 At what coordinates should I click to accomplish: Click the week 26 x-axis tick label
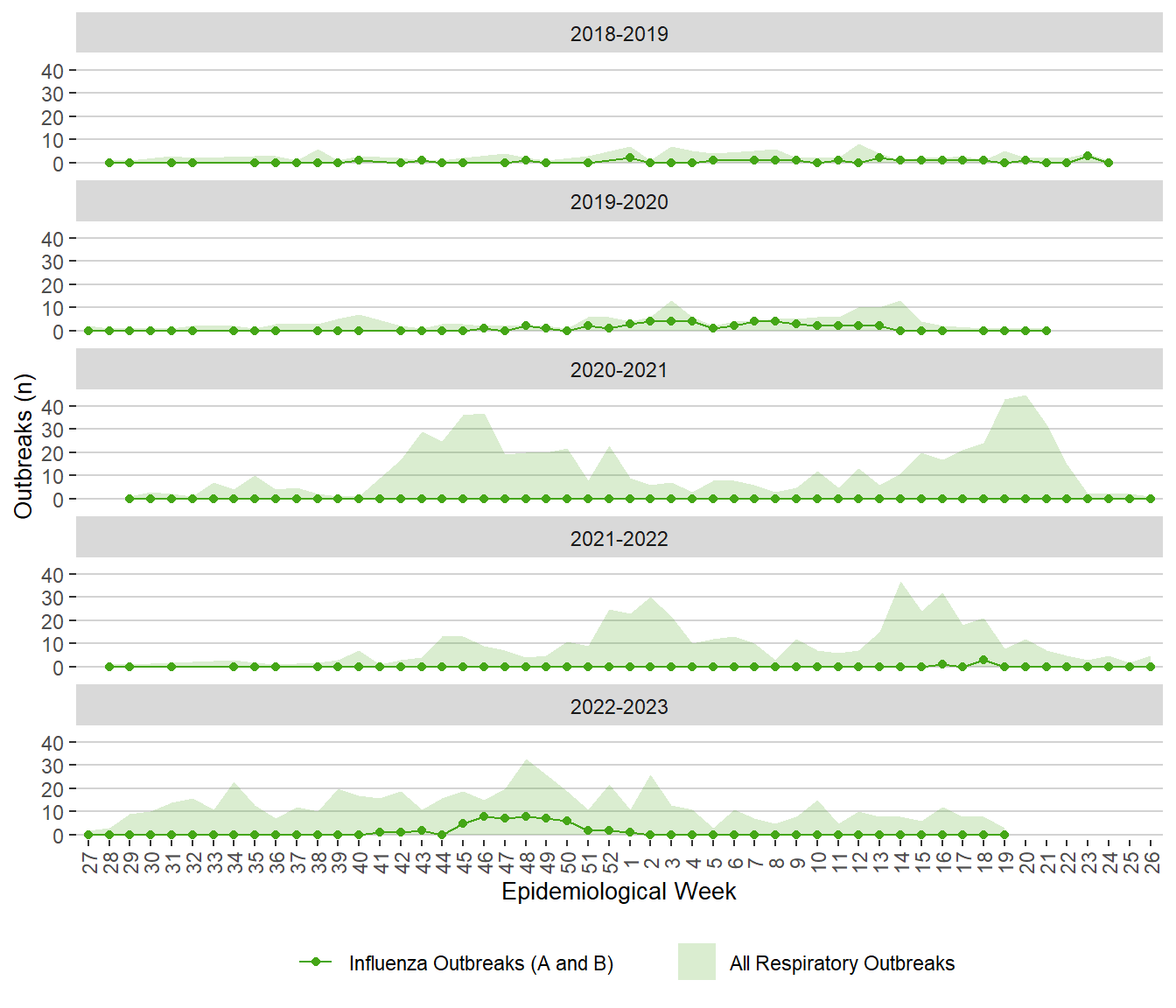[1151, 862]
